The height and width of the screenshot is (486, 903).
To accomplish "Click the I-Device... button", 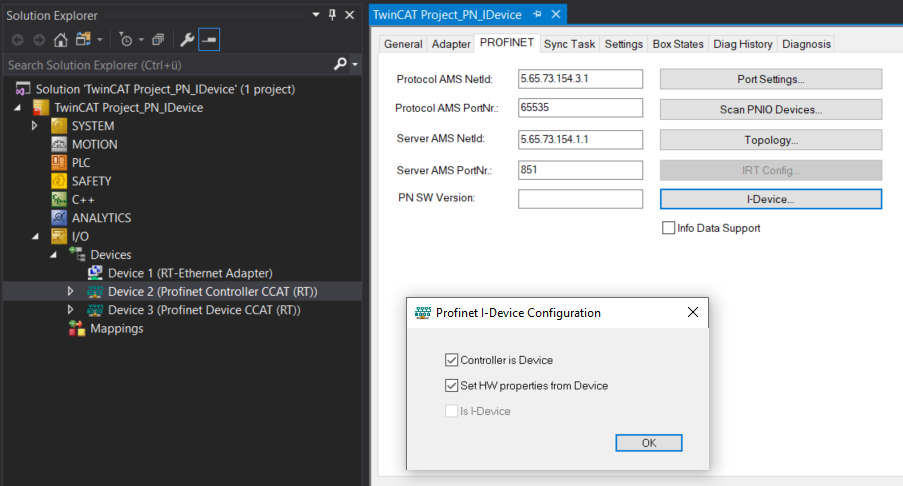I will (771, 199).
